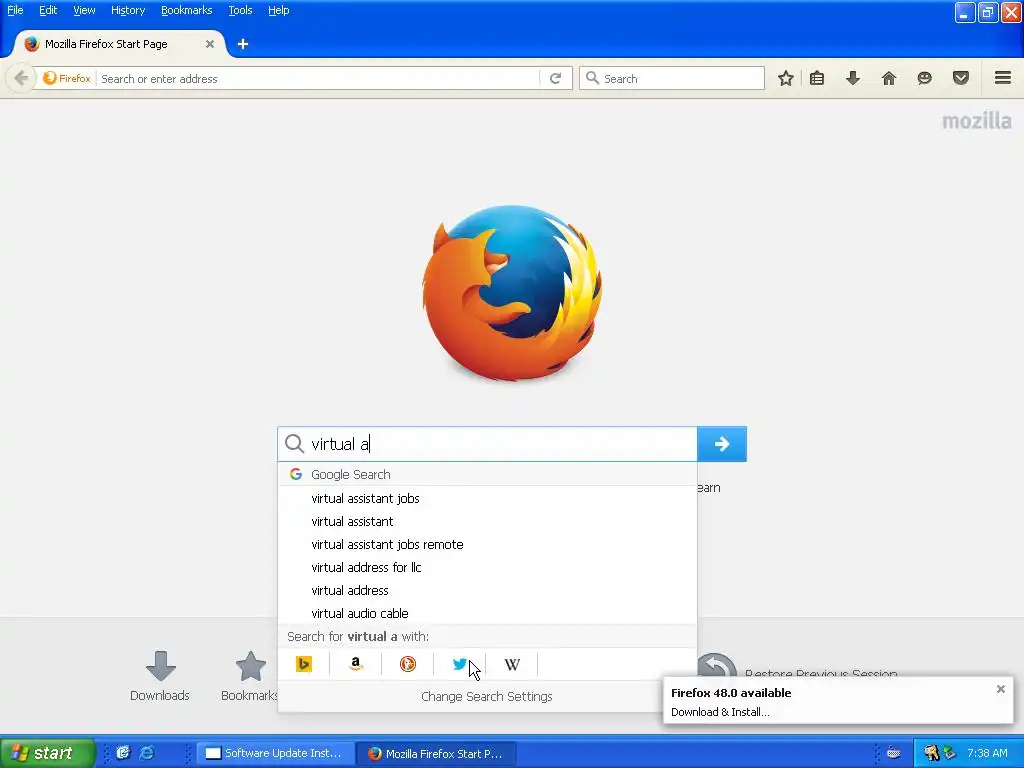Select suggestion "virtual assistant jobs"
The height and width of the screenshot is (768, 1024).
click(x=487, y=498)
